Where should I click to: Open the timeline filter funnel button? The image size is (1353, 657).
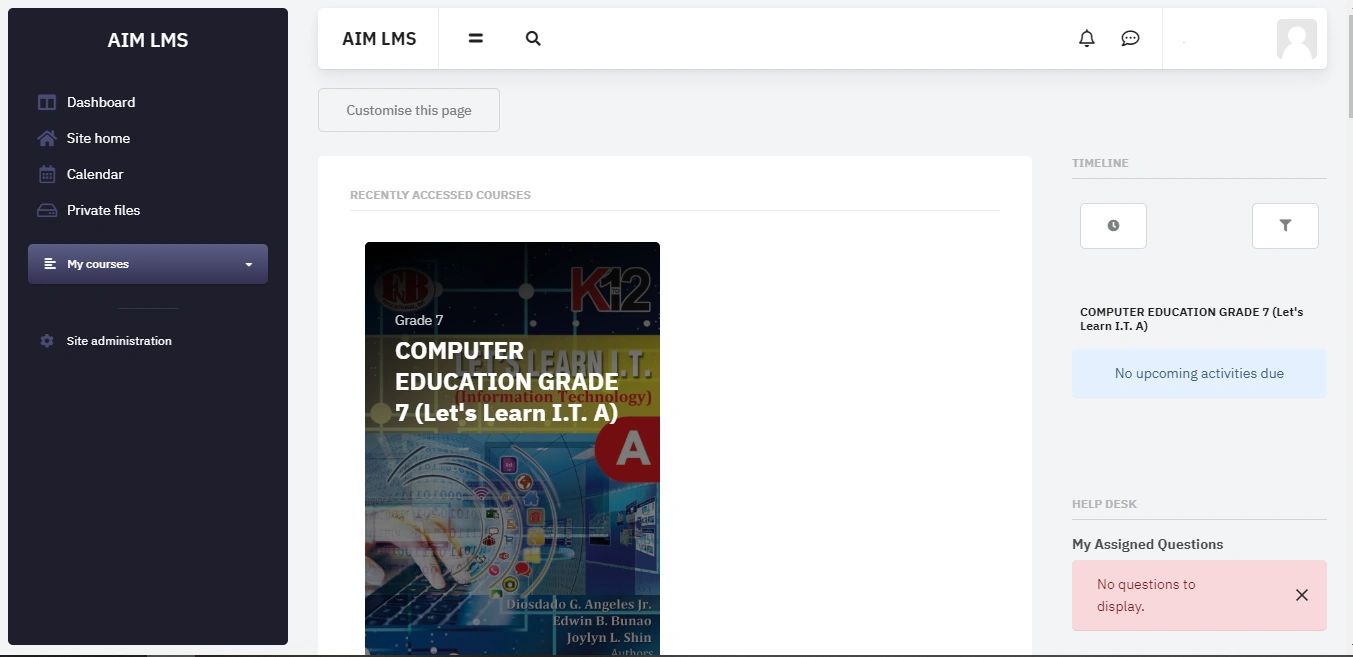point(1285,226)
